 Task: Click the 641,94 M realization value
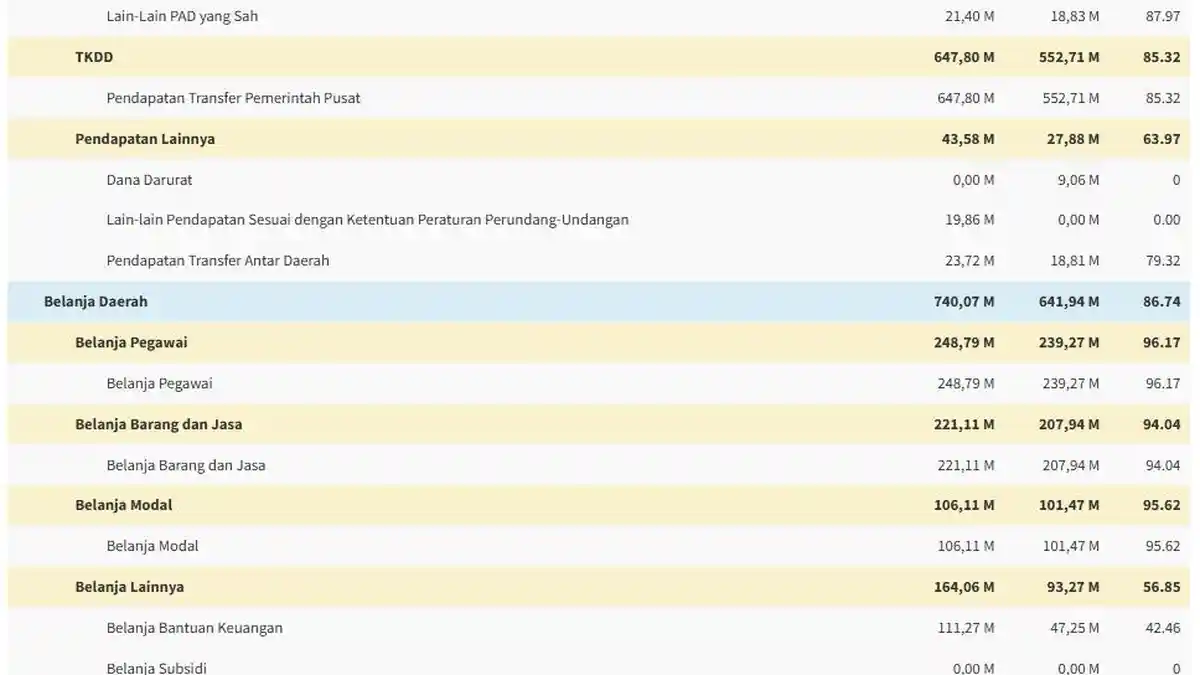[1069, 301]
